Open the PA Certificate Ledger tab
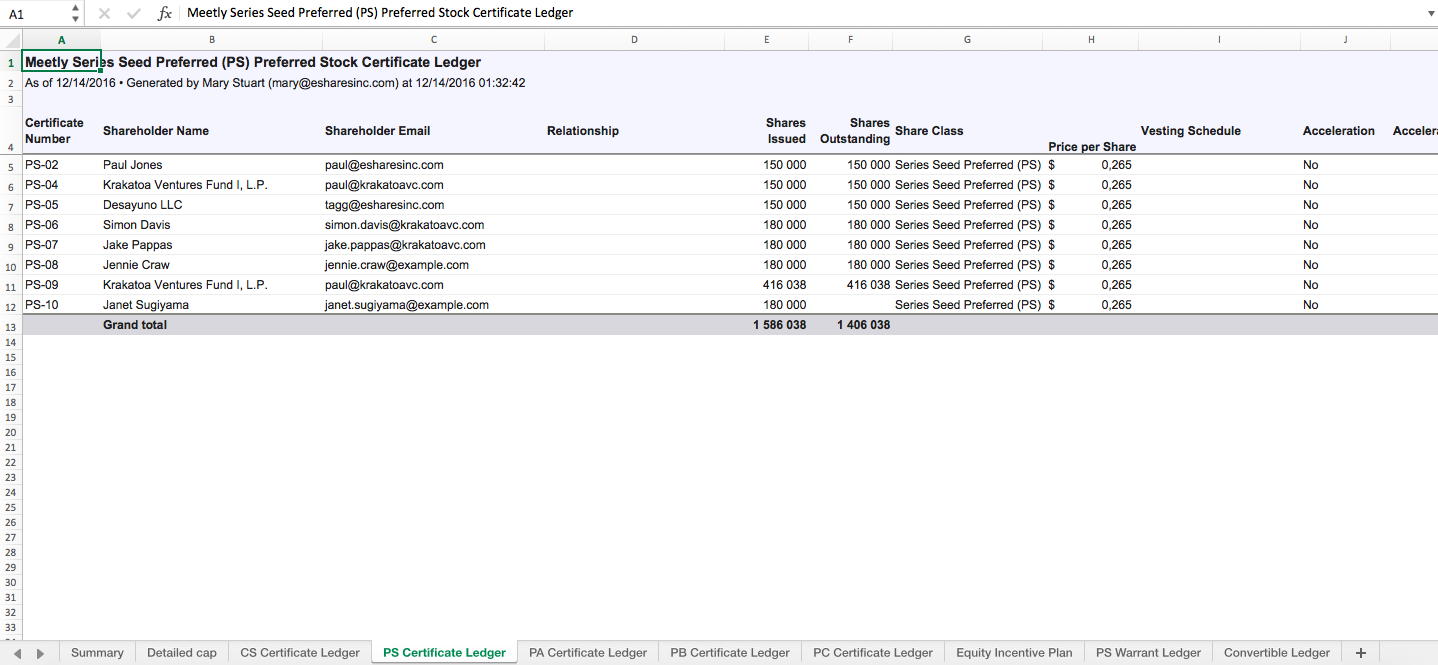The image size is (1438, 665). [x=588, y=653]
